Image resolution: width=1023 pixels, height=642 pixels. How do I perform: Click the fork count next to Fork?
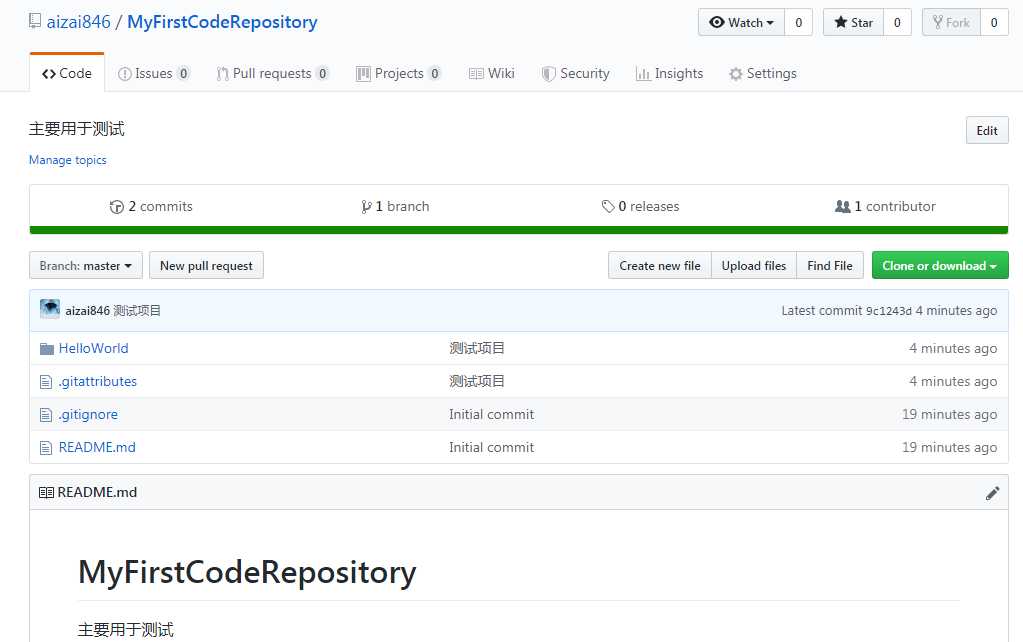(x=994, y=22)
